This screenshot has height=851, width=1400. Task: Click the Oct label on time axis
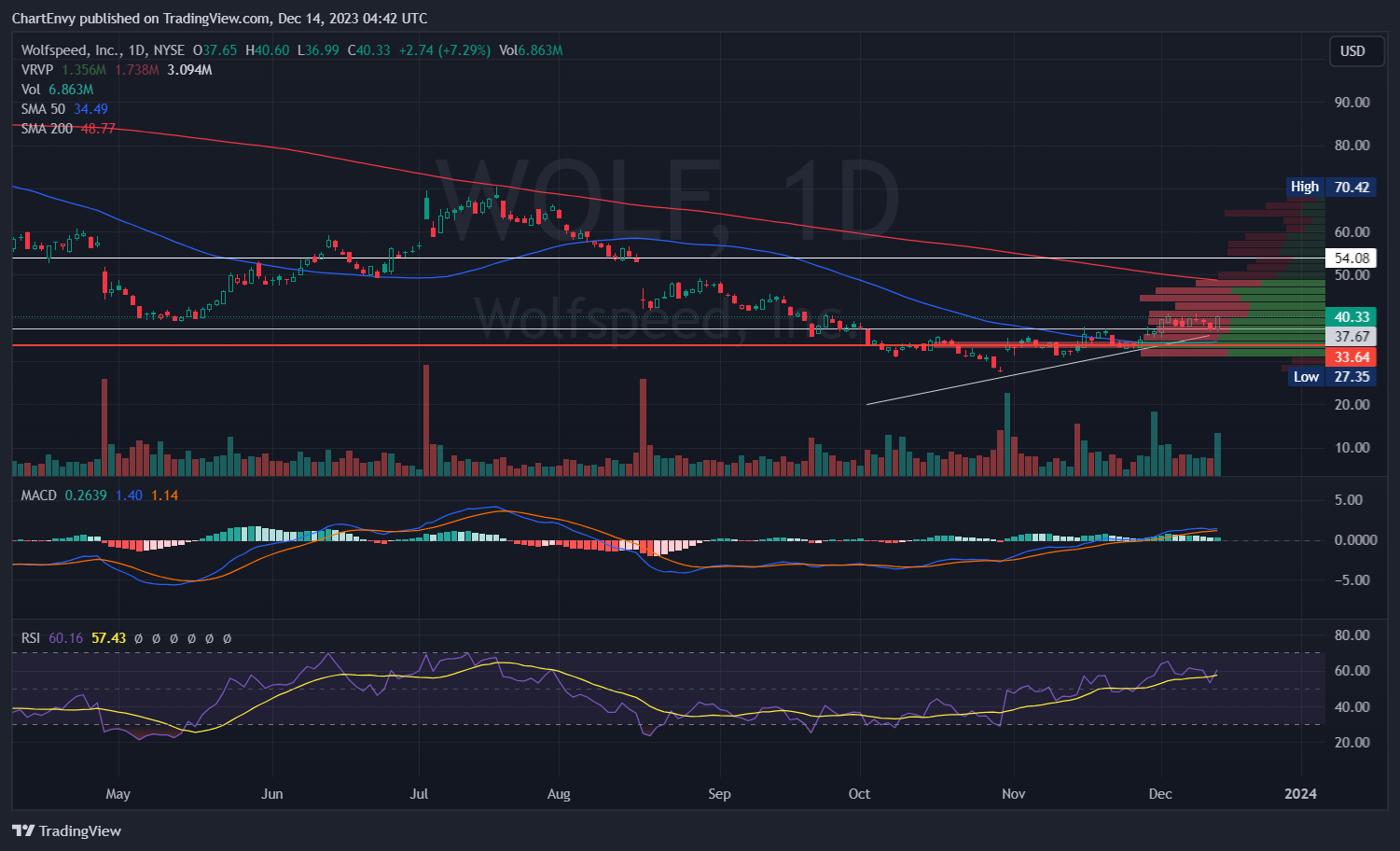[x=859, y=794]
